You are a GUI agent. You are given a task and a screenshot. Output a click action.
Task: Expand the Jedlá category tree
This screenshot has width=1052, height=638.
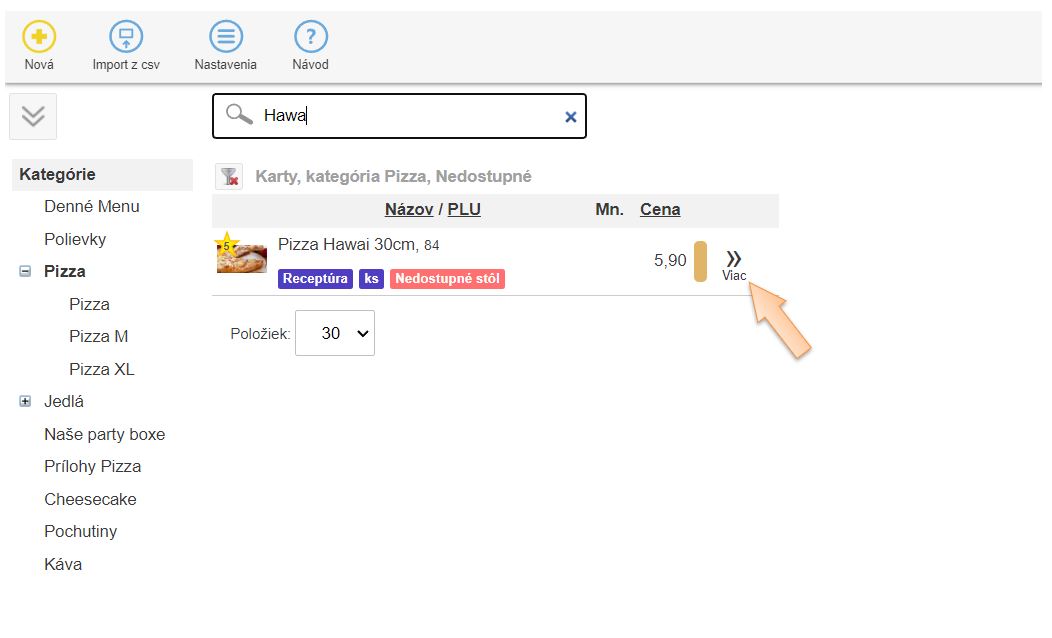pyautogui.click(x=25, y=401)
